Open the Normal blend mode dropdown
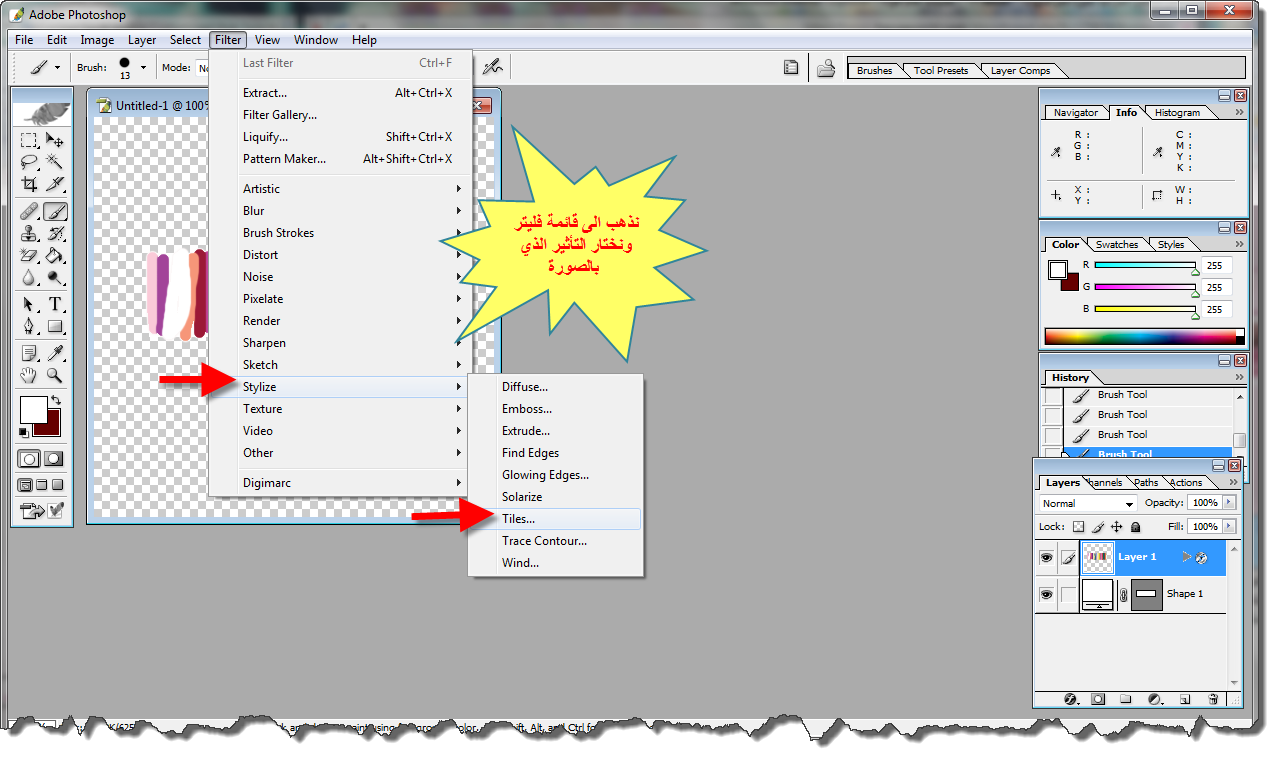 click(x=1088, y=504)
